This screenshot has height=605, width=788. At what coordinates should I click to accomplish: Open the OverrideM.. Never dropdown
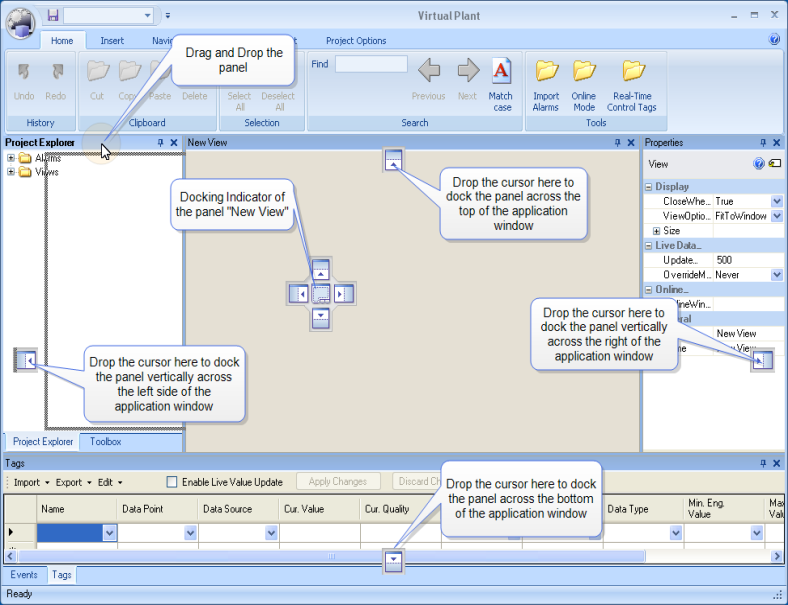click(776, 275)
